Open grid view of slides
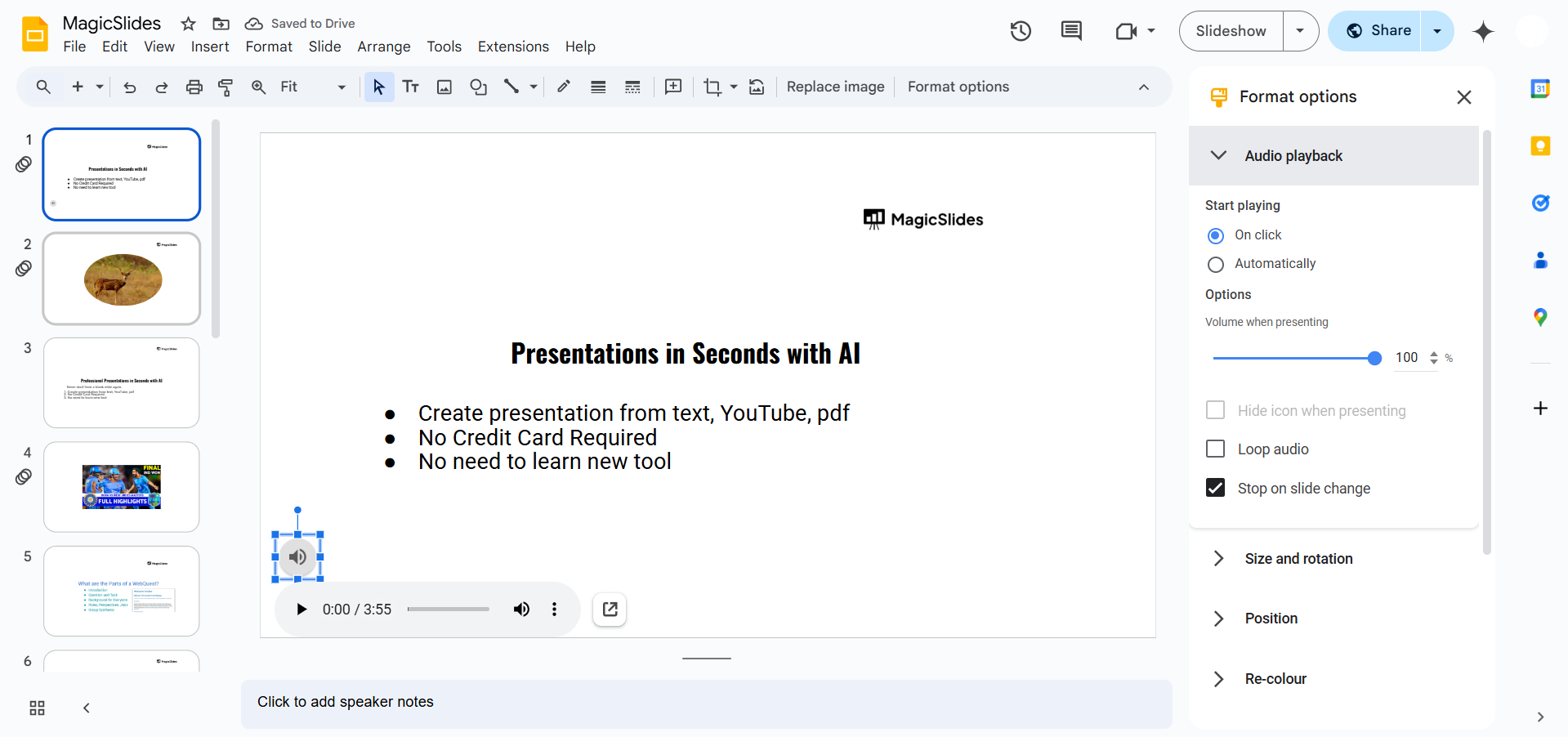This screenshot has width=1568, height=737. click(37, 708)
